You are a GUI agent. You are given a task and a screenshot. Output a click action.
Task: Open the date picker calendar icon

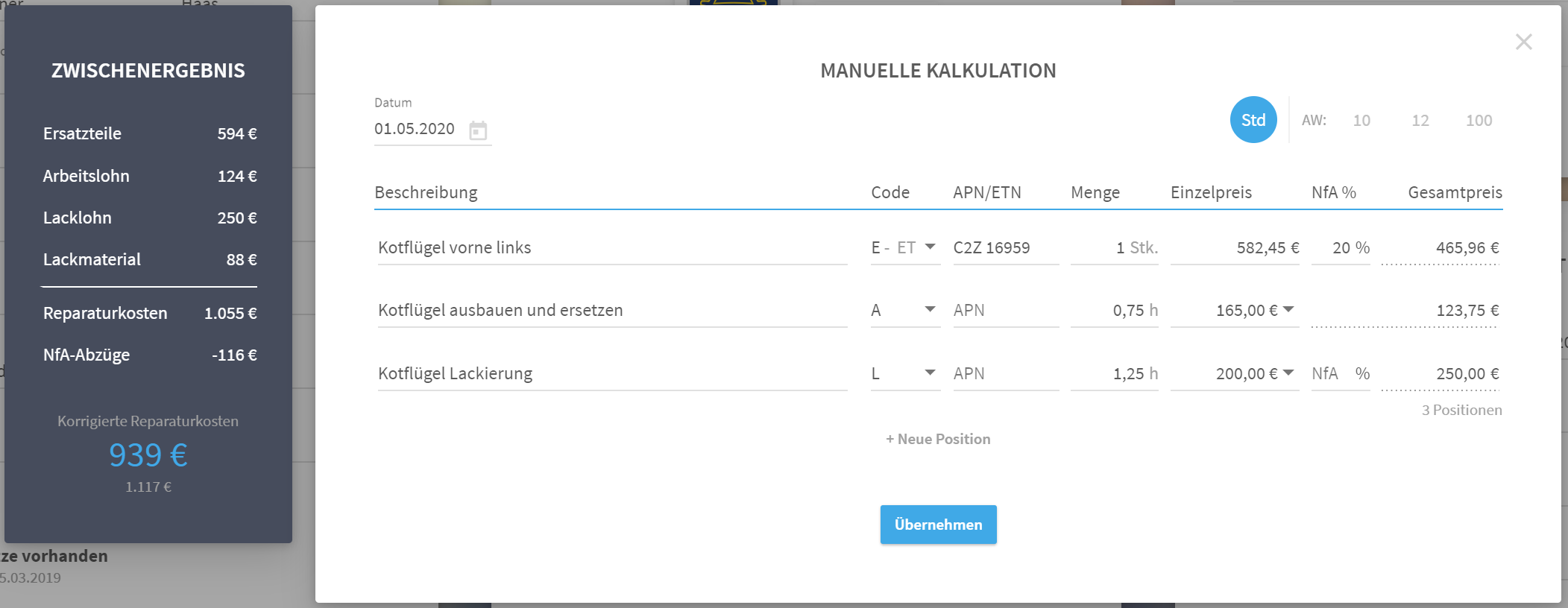coord(478,130)
